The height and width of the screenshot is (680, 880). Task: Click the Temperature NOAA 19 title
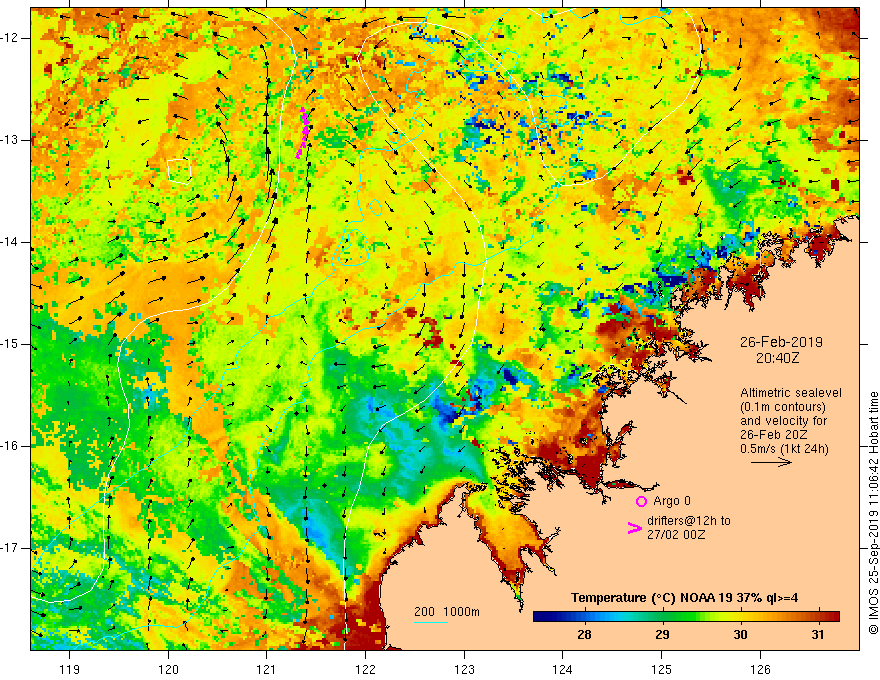tap(684, 598)
